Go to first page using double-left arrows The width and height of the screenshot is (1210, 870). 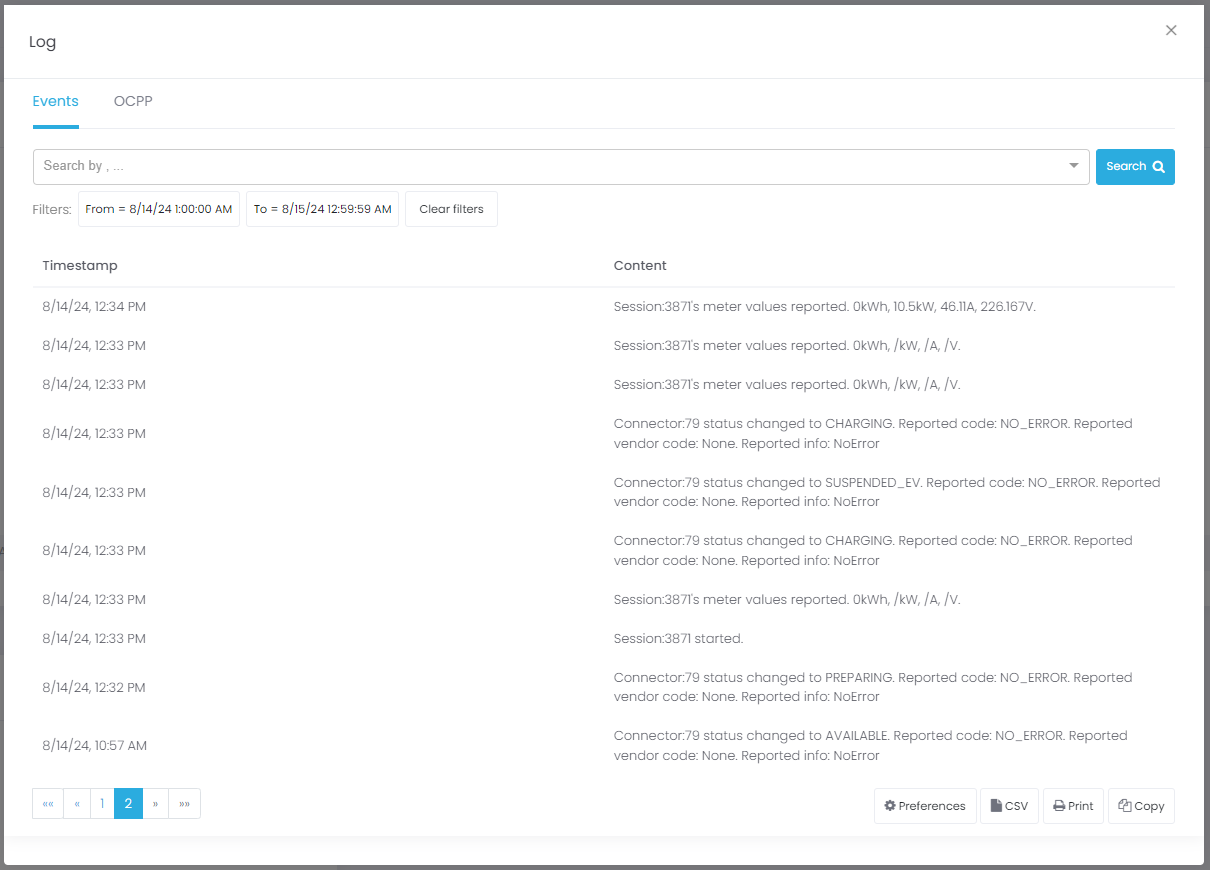[x=48, y=804]
